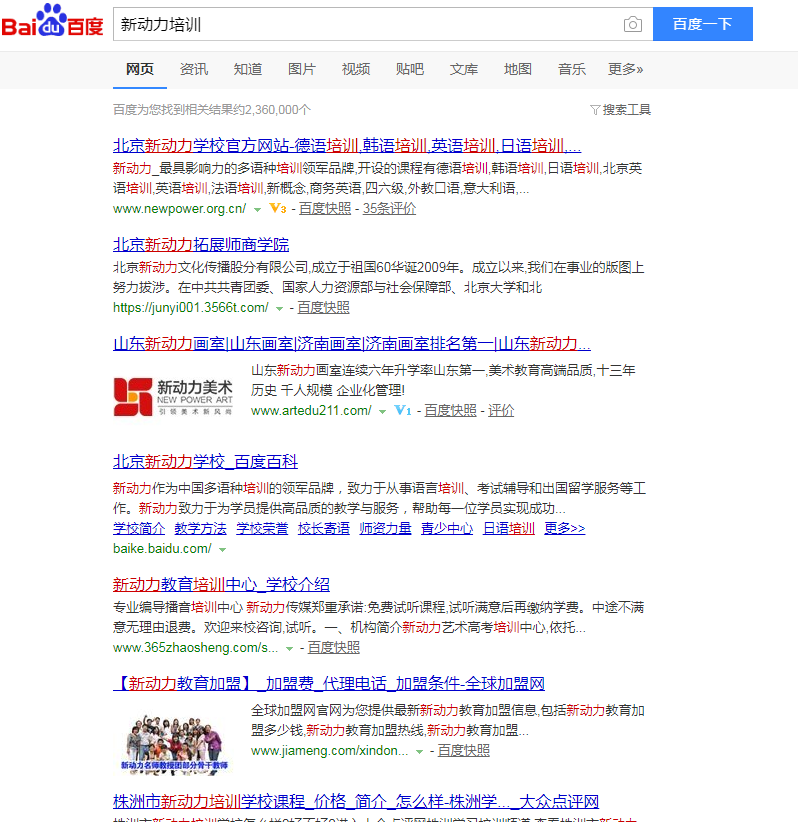The width and height of the screenshot is (798, 822).
Task: Click V3 badge on newpower.org.cn result
Action: tap(278, 209)
